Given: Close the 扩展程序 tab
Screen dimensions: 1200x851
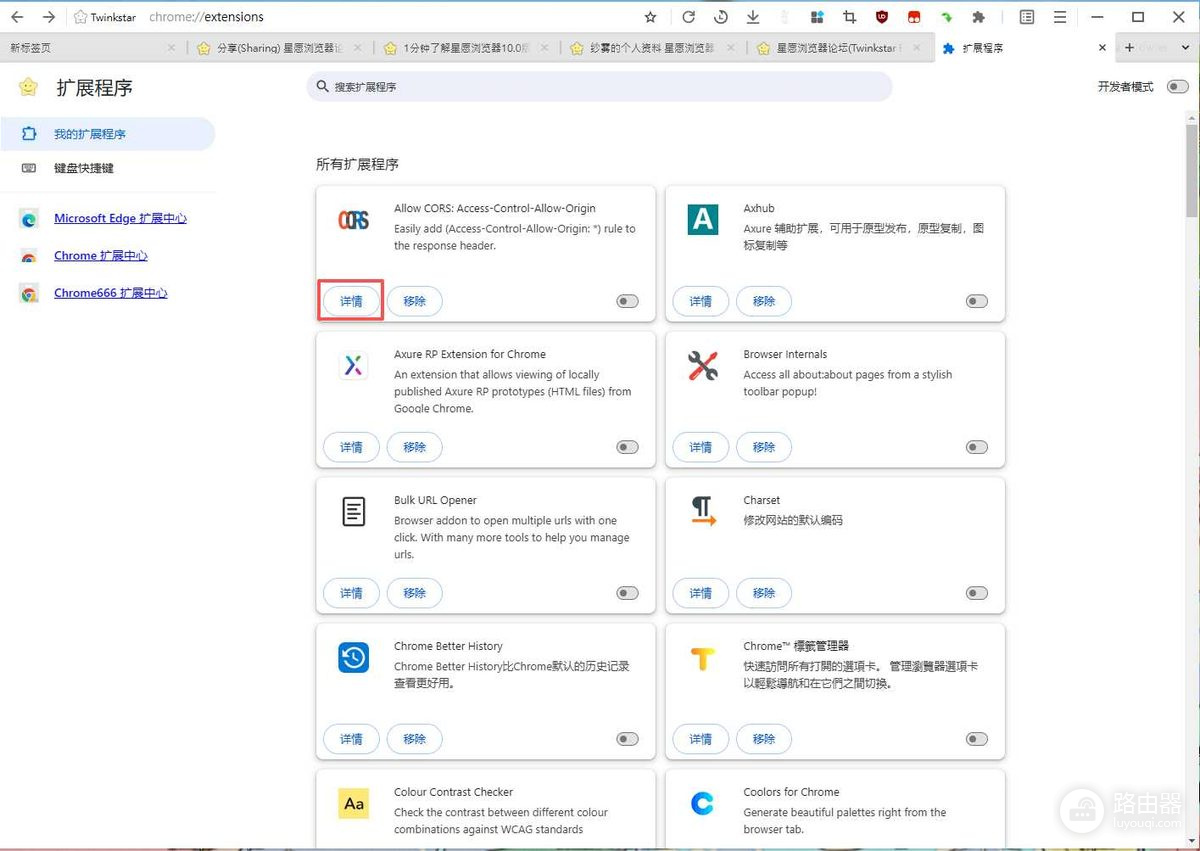Looking at the screenshot, I should pyautogui.click(x=1103, y=48).
